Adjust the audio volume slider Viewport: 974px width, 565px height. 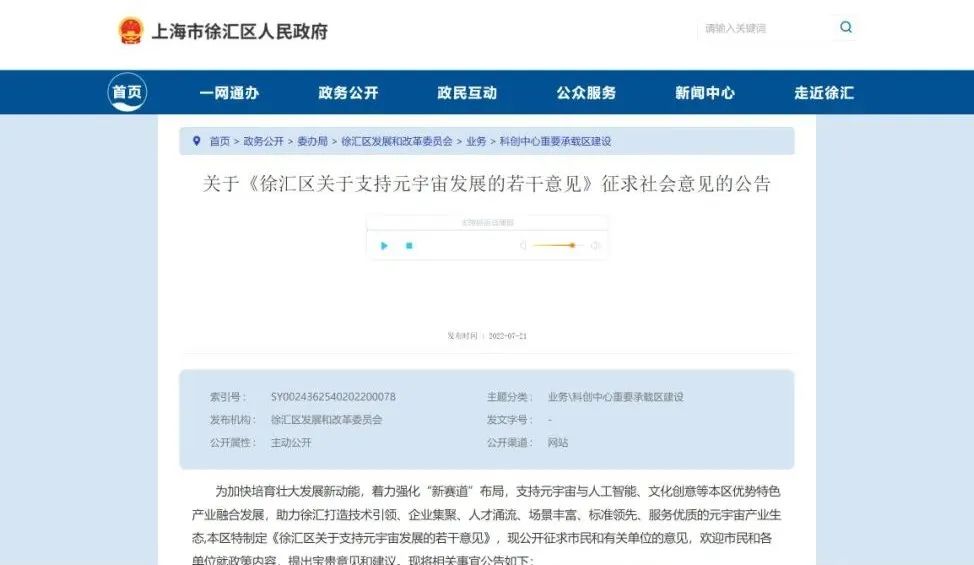571,245
